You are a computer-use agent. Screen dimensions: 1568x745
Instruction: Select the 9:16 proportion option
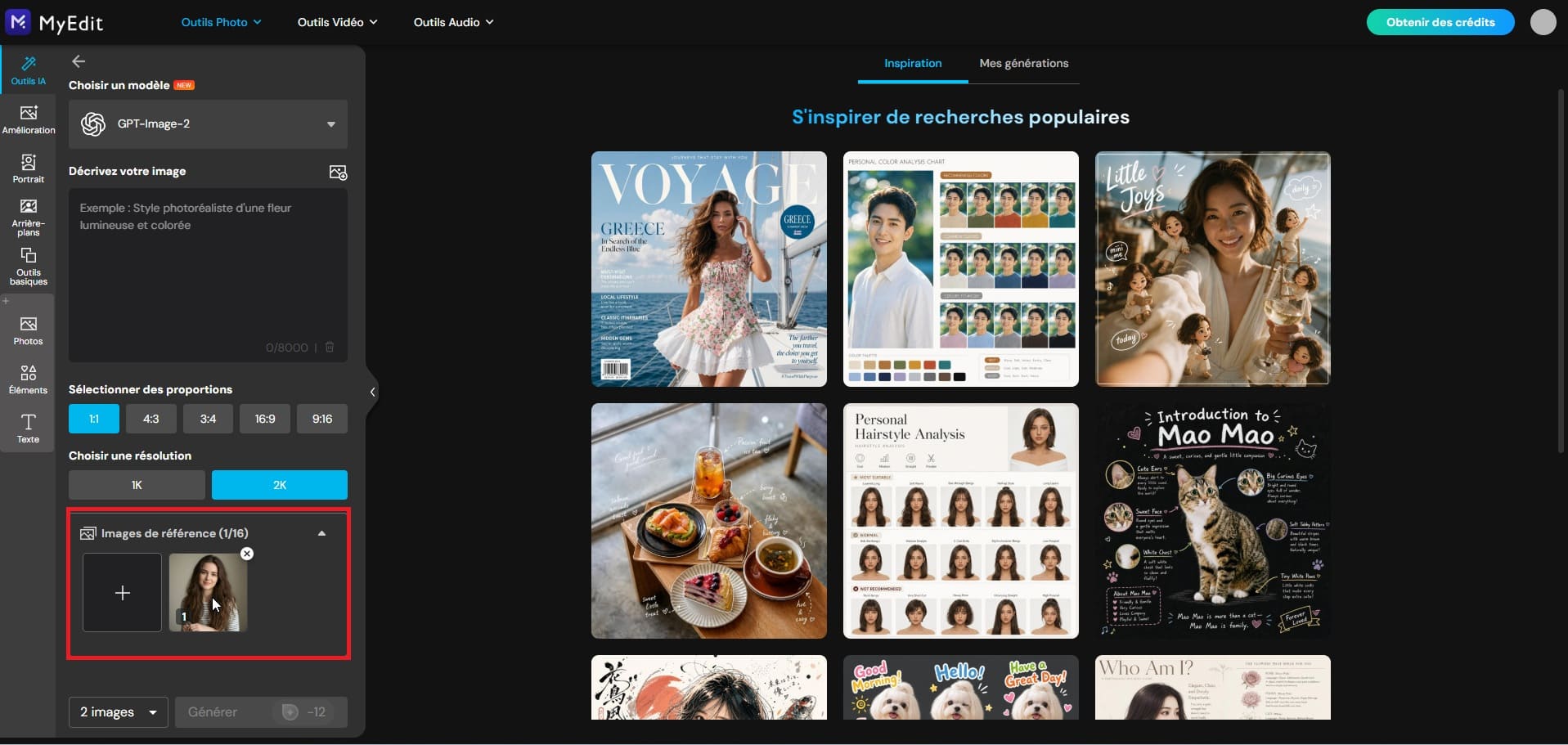[322, 419]
